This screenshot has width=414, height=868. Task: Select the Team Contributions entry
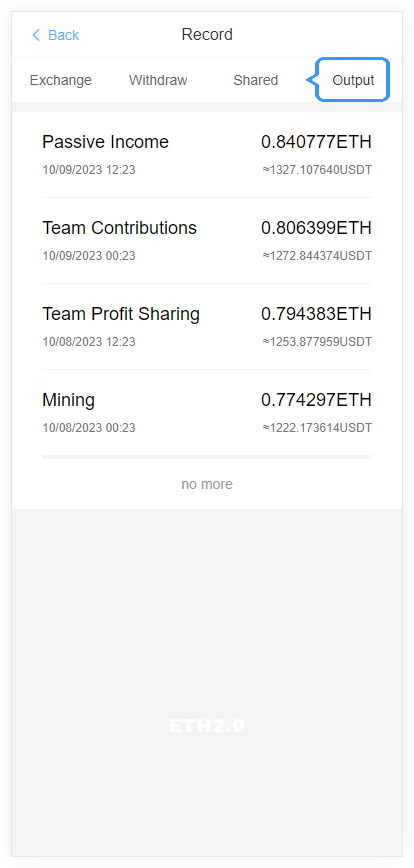(207, 240)
